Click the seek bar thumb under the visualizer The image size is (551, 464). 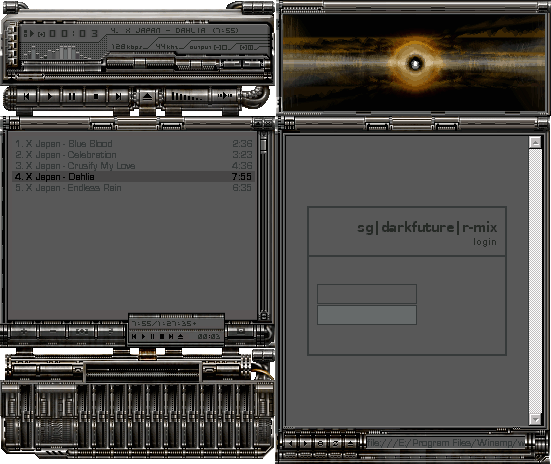(x=30, y=76)
